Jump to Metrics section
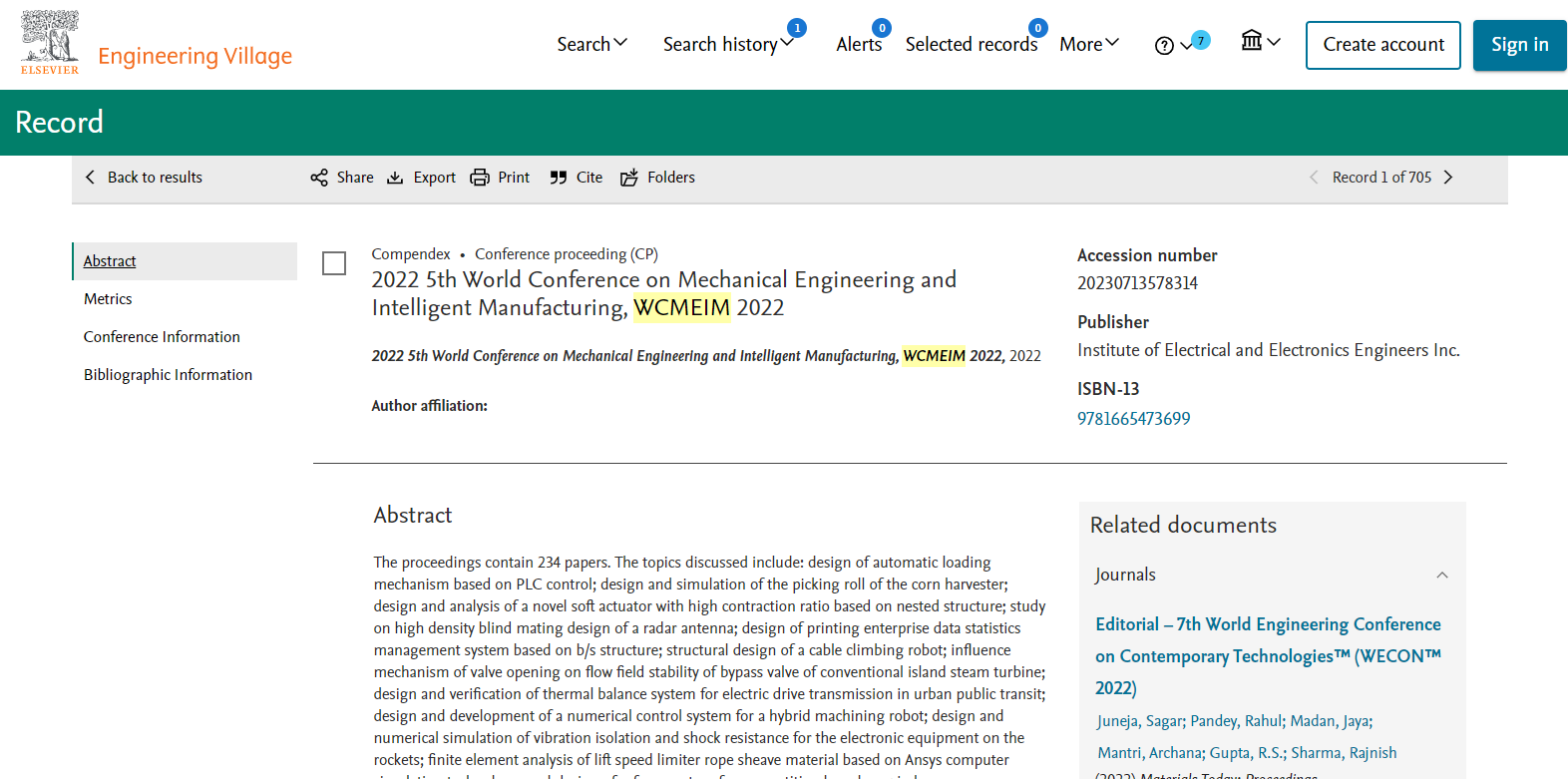Image resolution: width=1568 pixels, height=779 pixels. point(108,299)
